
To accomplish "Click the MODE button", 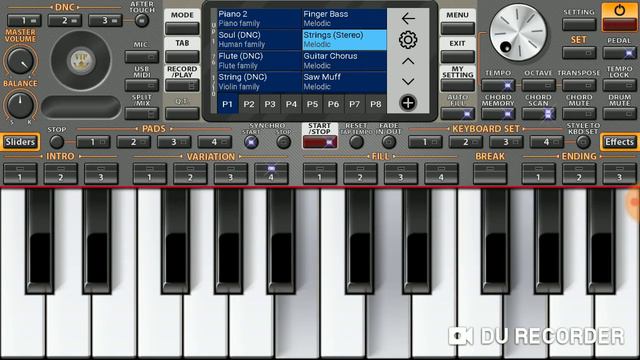I will [x=182, y=29].
